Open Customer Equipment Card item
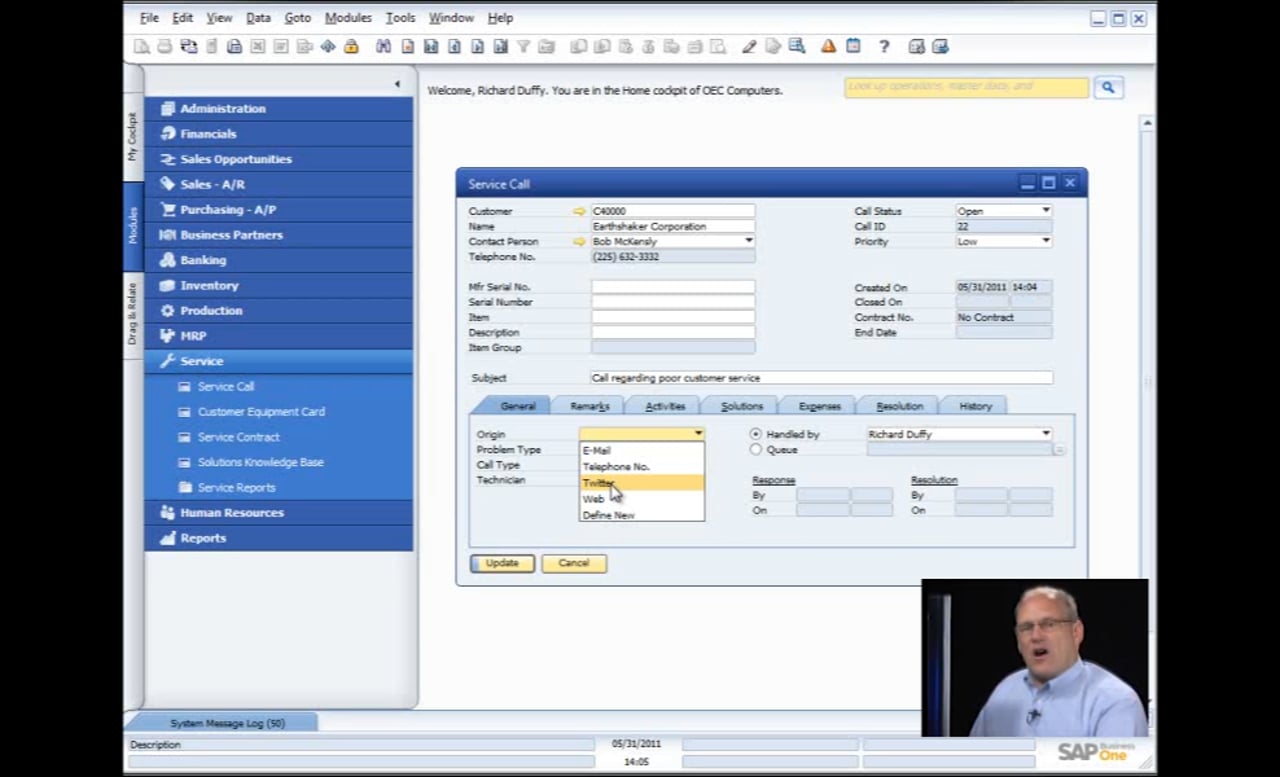The width and height of the screenshot is (1280, 777). tap(261, 412)
